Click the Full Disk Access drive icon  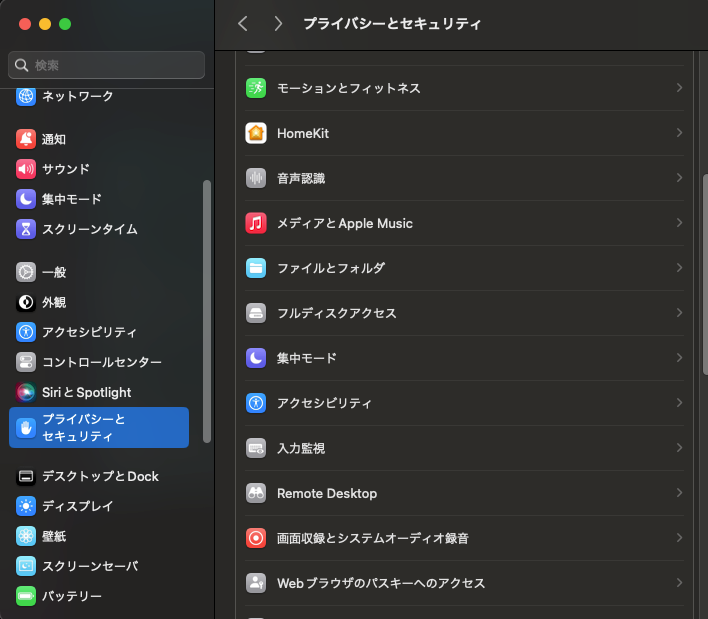(x=256, y=313)
